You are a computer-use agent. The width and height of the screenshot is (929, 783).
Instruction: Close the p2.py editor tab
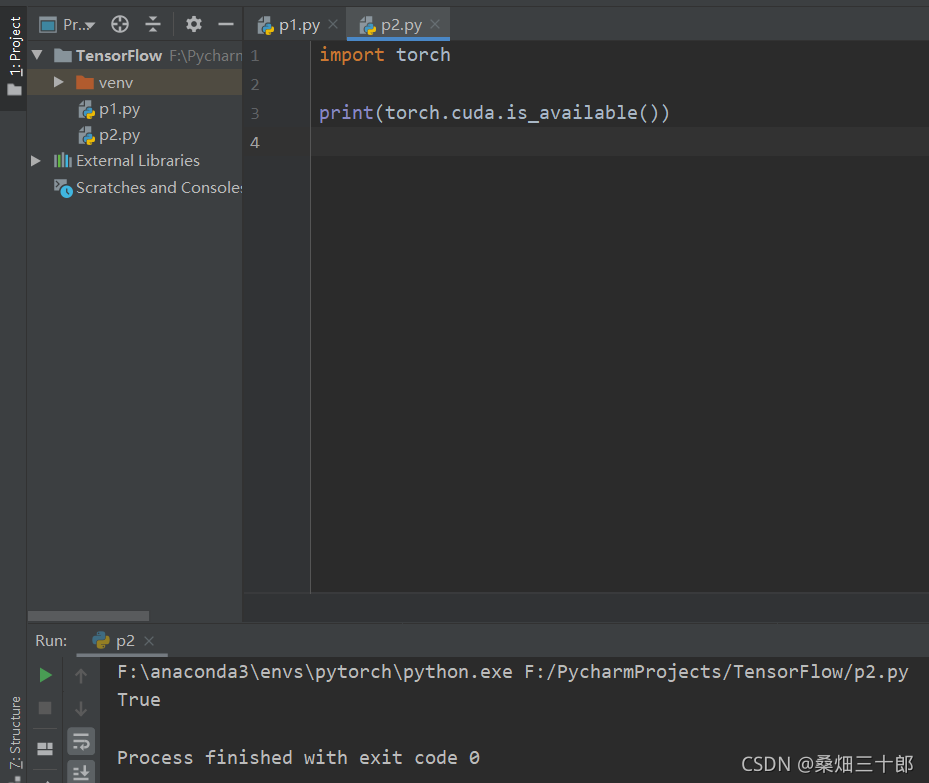435,24
